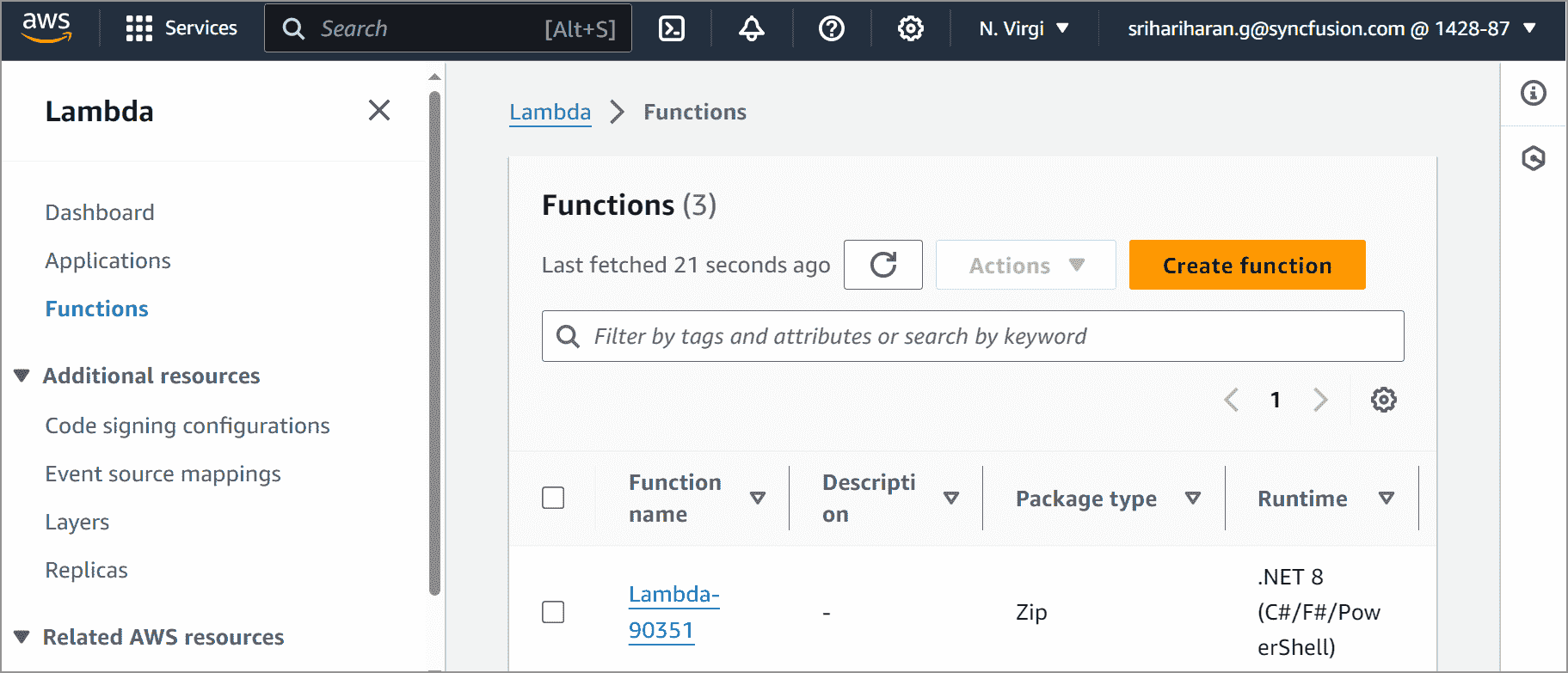Collapse Additional resources section
The image size is (1568, 673).
point(22,376)
